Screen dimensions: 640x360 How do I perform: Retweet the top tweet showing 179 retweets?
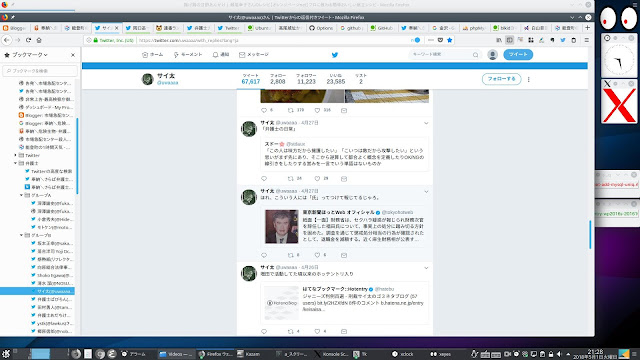click(291, 110)
